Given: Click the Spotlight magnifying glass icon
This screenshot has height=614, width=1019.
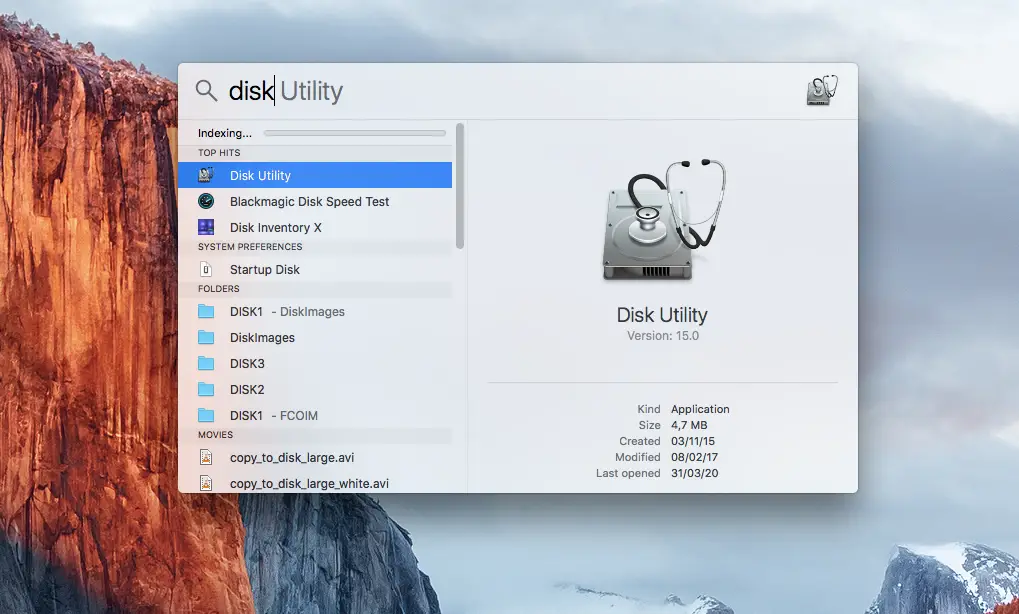Looking at the screenshot, I should (206, 90).
